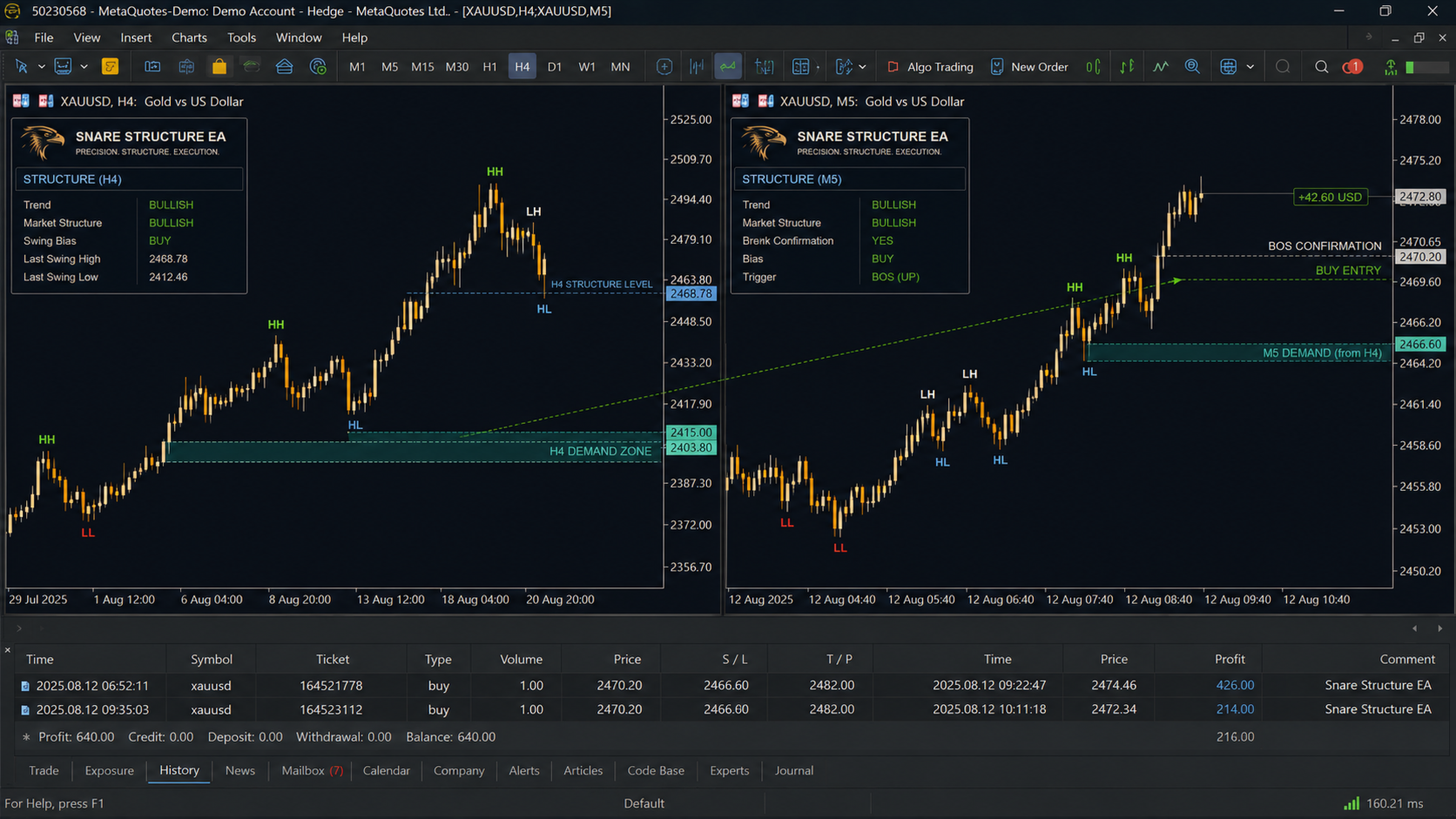Open the Charts menu
This screenshot has height=819, width=1456.
(189, 37)
